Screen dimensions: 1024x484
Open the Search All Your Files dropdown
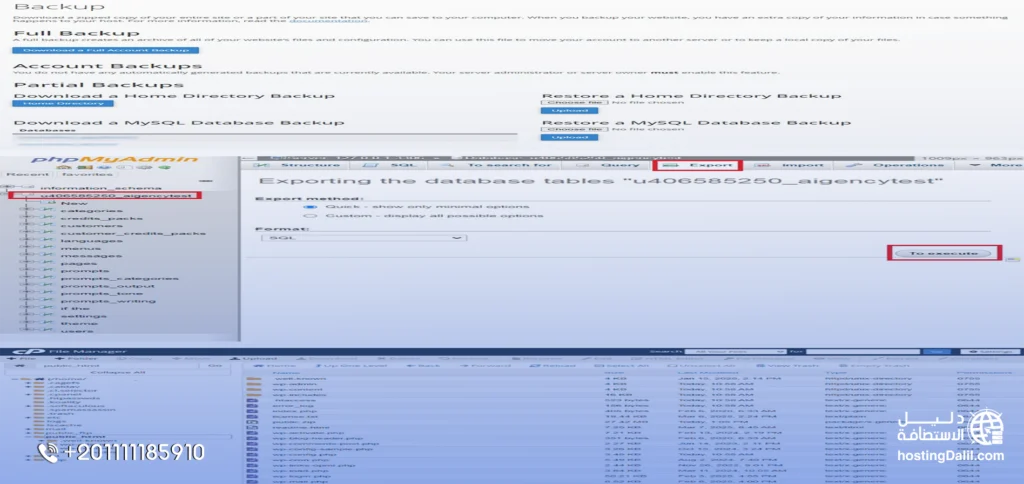pyautogui.click(x=733, y=351)
